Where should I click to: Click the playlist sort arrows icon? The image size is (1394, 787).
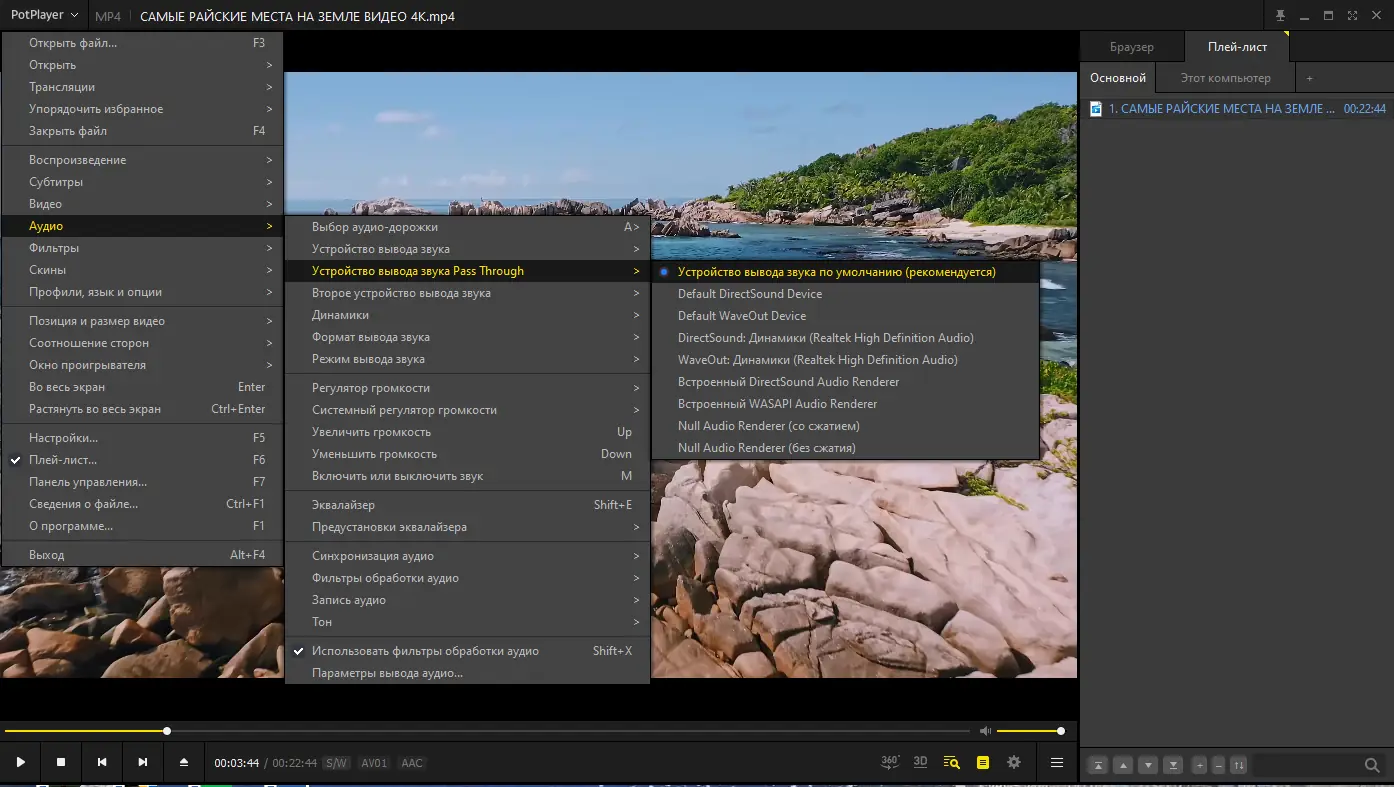[x=1239, y=765]
